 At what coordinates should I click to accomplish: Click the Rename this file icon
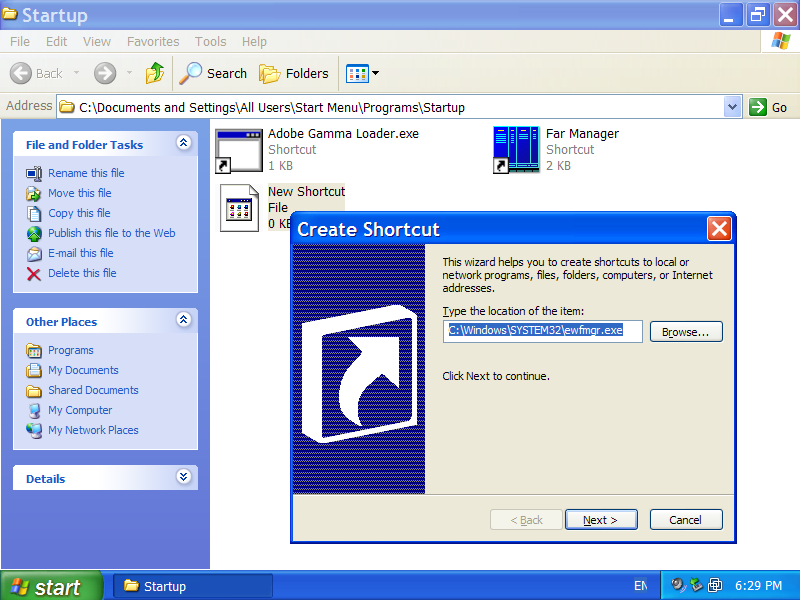[34, 173]
